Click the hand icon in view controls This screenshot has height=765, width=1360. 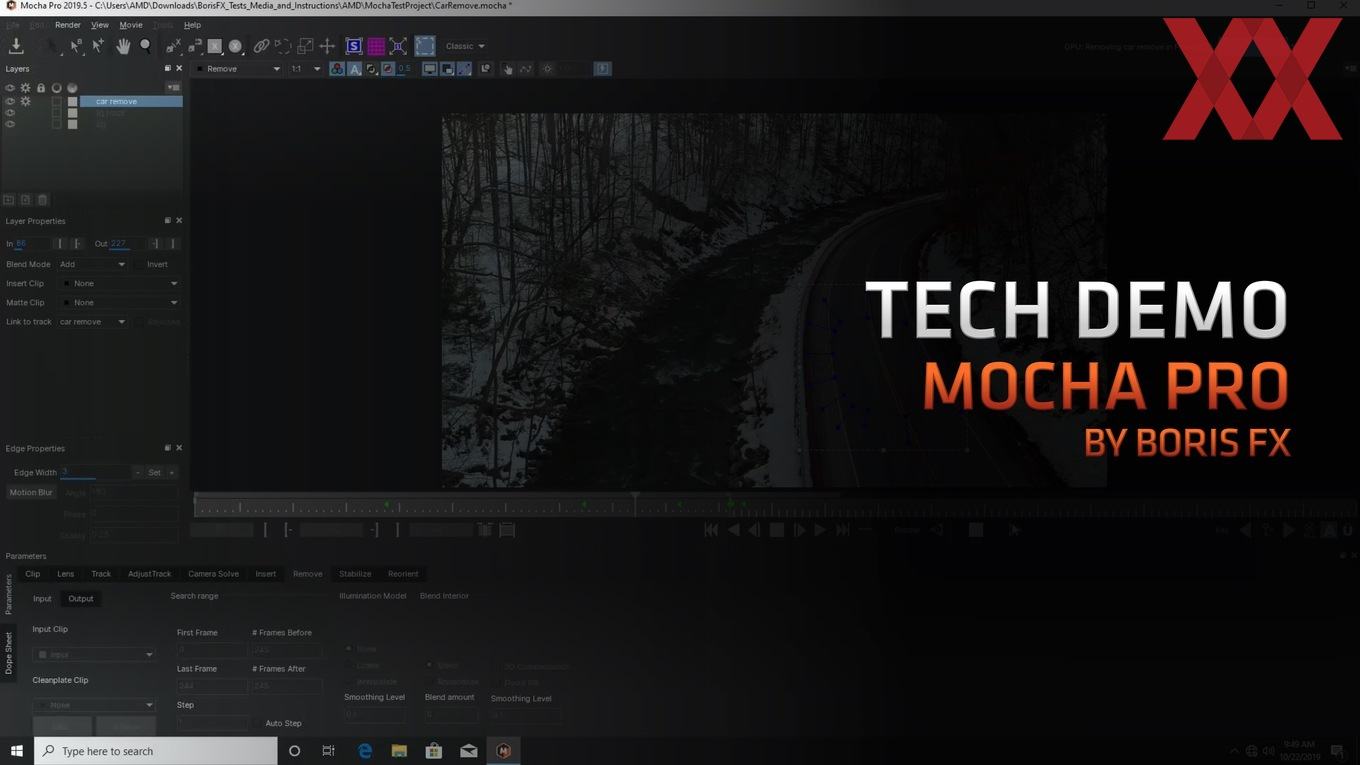pos(508,69)
